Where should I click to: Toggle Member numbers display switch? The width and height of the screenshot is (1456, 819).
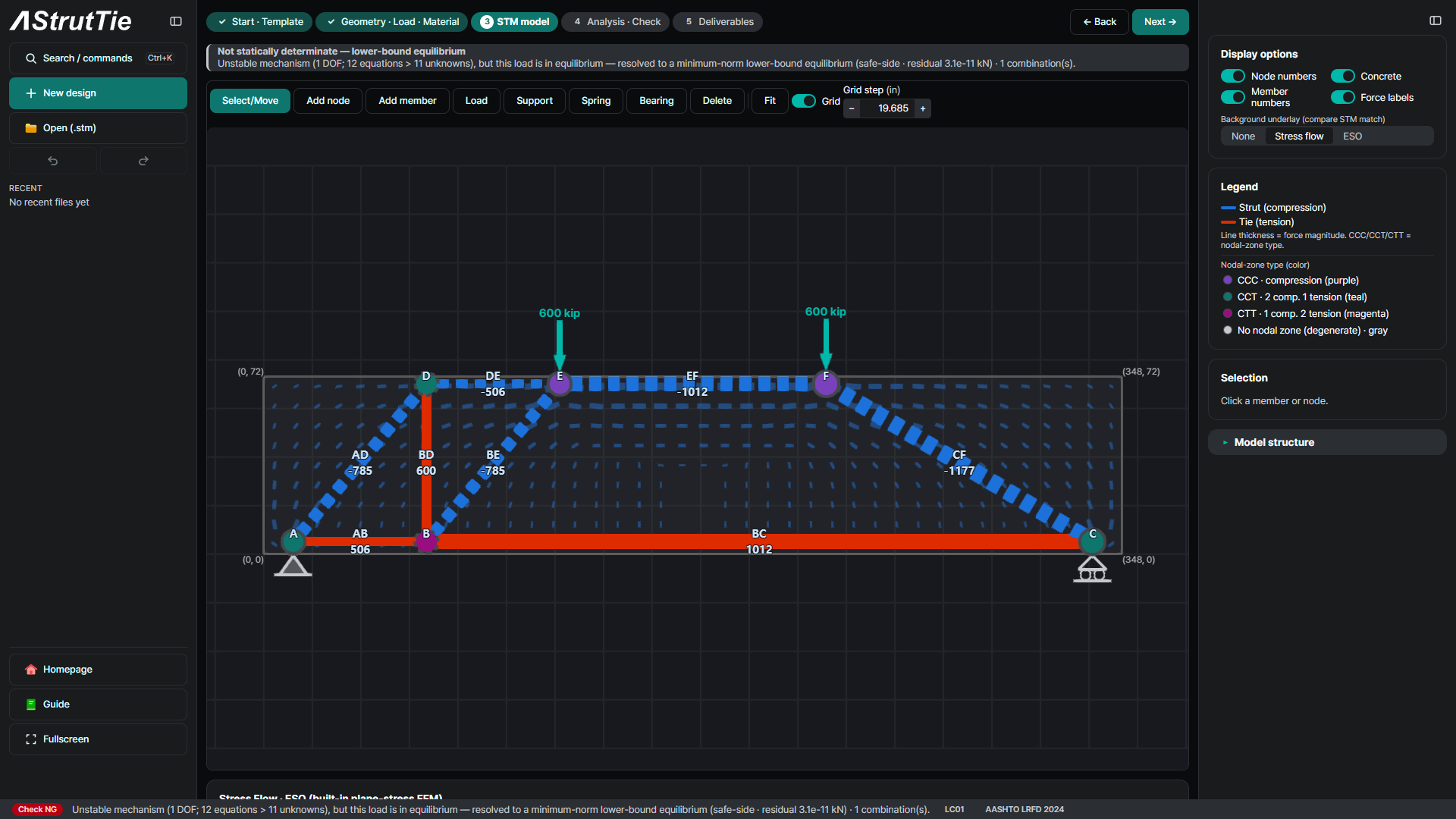tap(1233, 97)
